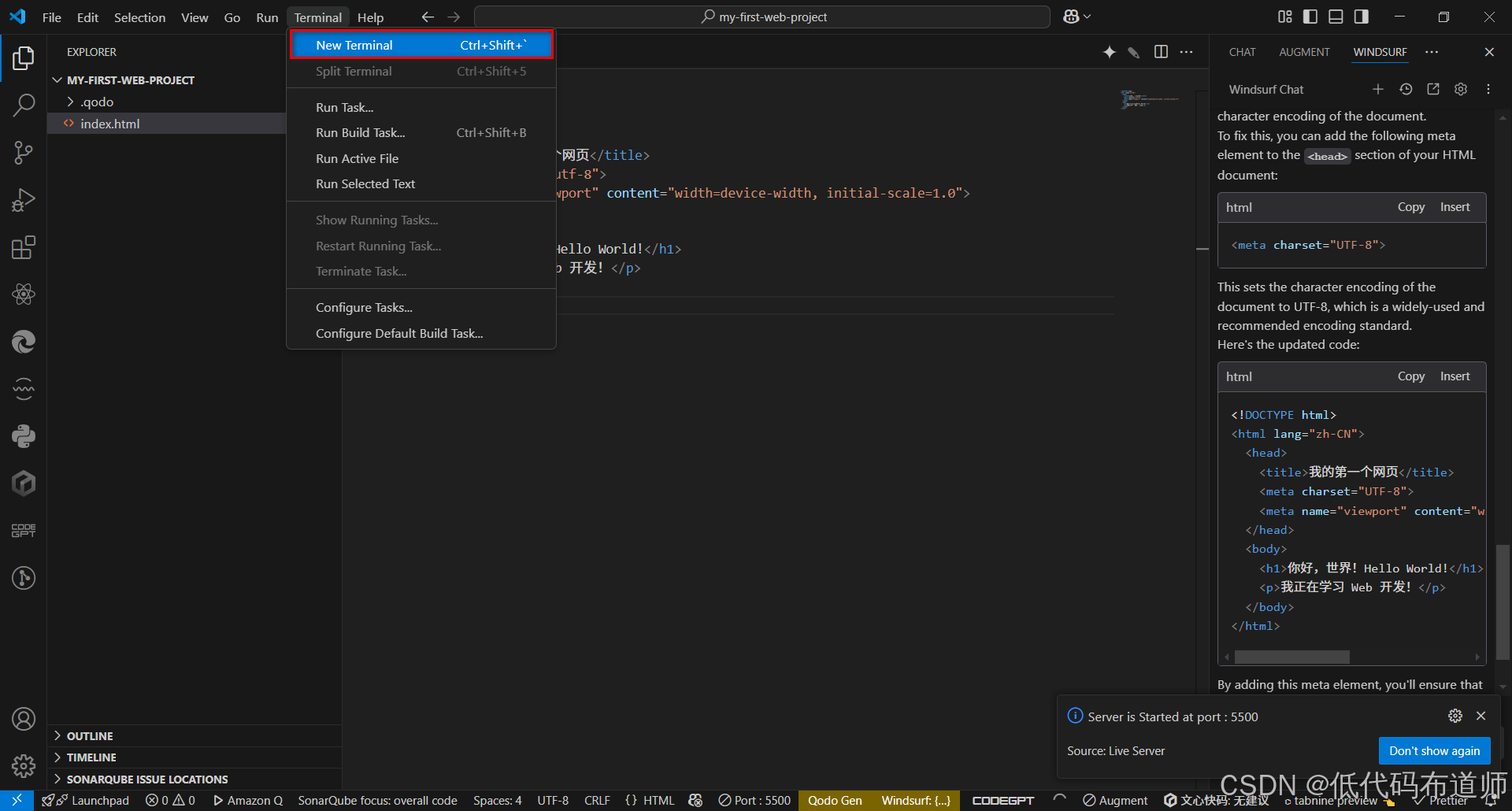The image size is (1512, 811).
Task: Click Qodo Gen in the status bar
Action: point(835,800)
